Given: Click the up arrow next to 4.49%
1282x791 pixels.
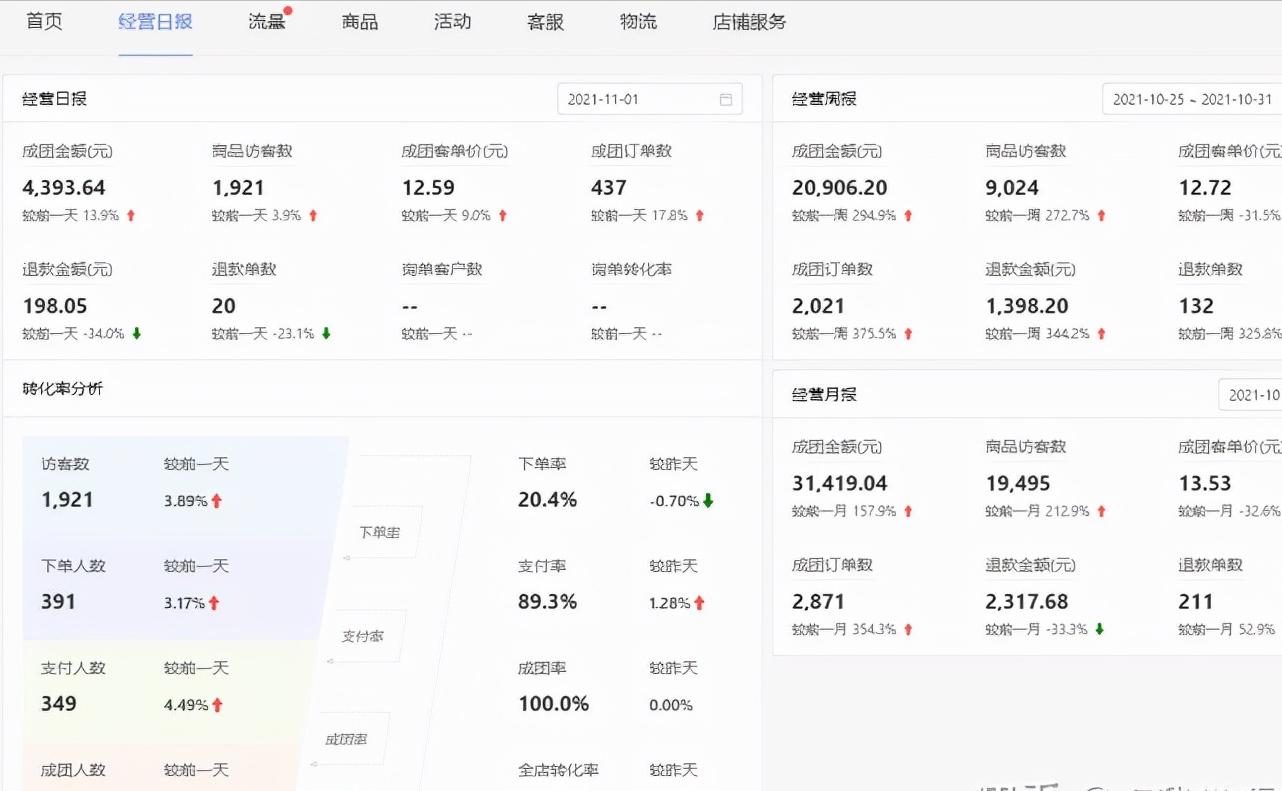Looking at the screenshot, I should [217, 705].
